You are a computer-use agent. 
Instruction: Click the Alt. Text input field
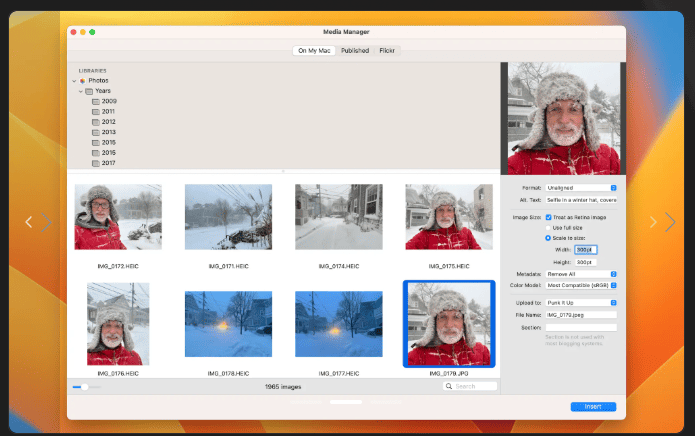[x=581, y=200]
